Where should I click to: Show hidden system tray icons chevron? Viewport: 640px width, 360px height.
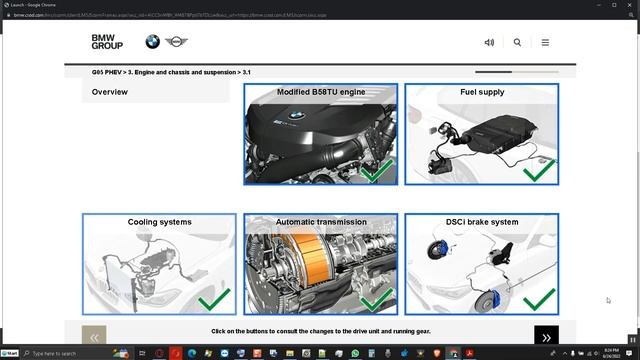click(565, 353)
